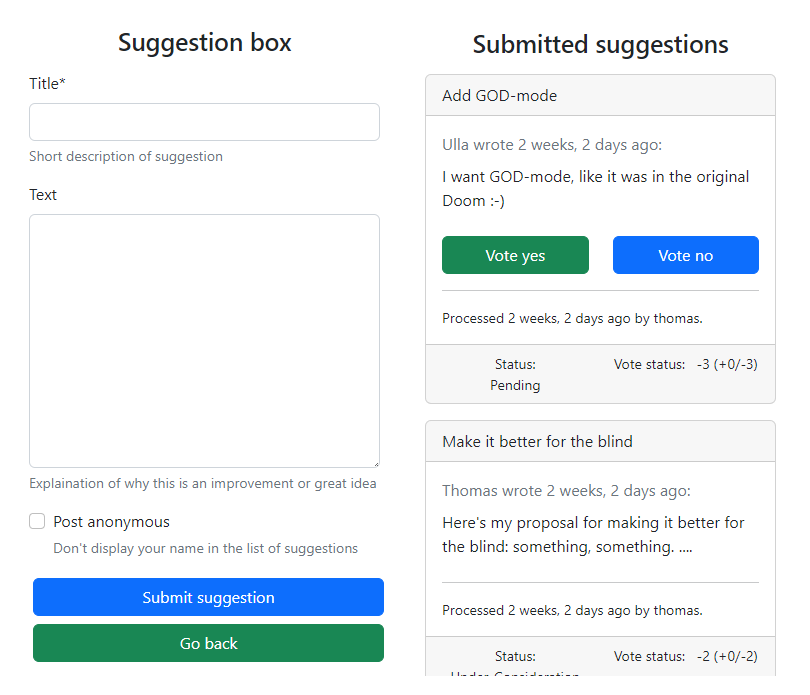Image resolution: width=810 pixels, height=695 pixels.
Task: Click the textarea resize handle corner
Action: 376,464
